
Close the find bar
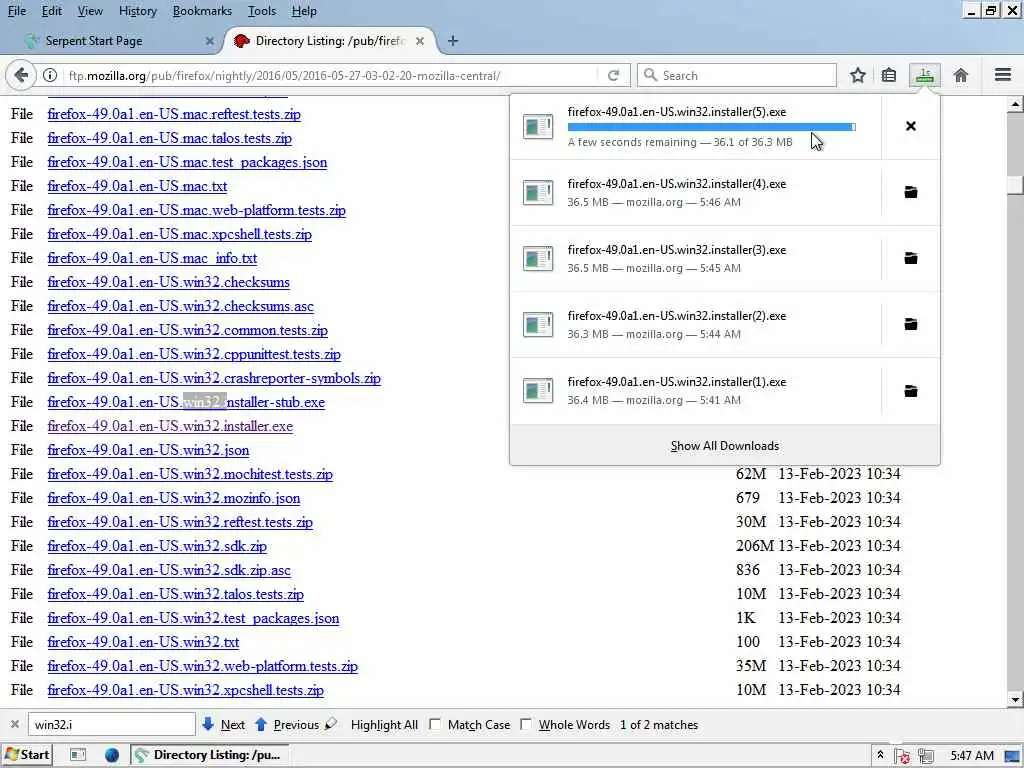pos(14,724)
